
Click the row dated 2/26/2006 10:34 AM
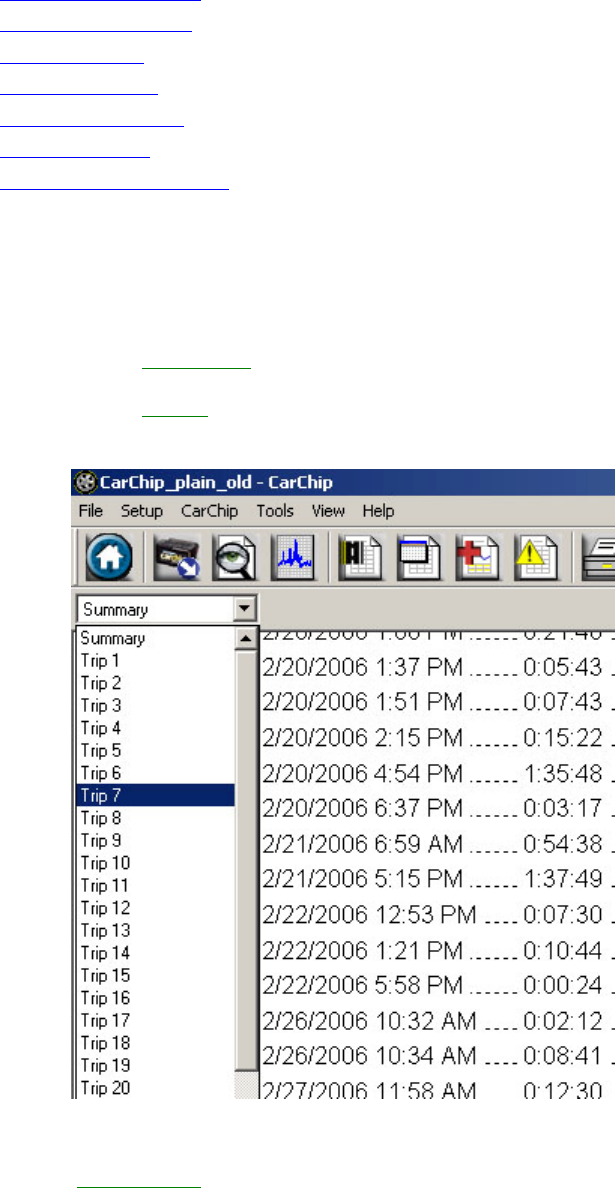point(438,1056)
